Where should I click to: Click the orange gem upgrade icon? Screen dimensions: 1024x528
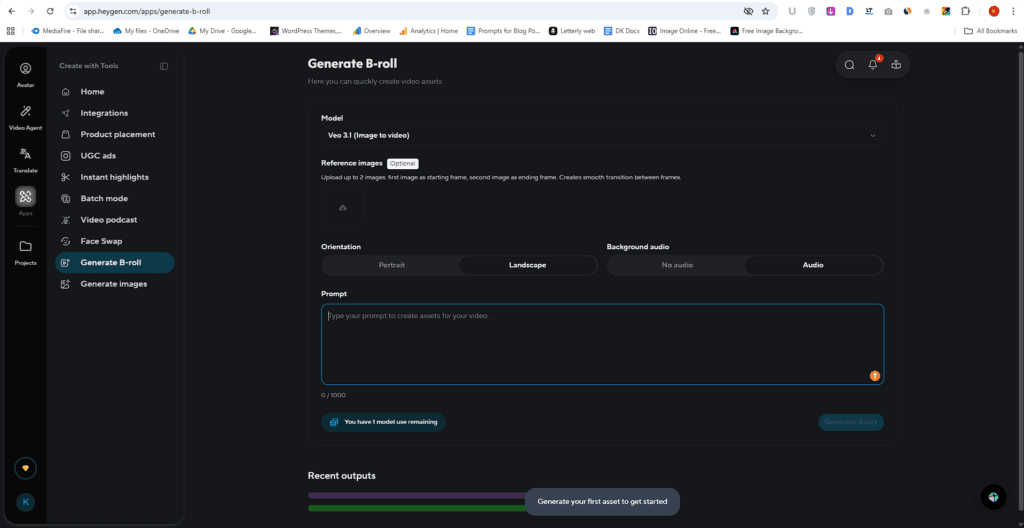25,469
